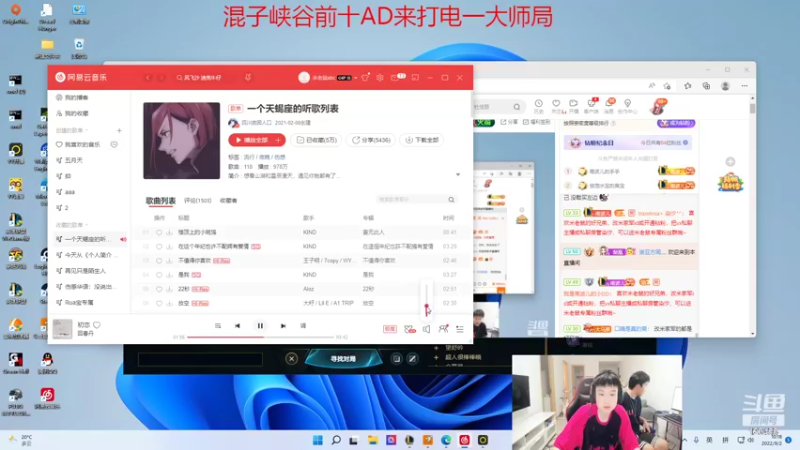The image size is (800, 450).
Task: Like the song 22秒
Action: [159, 289]
